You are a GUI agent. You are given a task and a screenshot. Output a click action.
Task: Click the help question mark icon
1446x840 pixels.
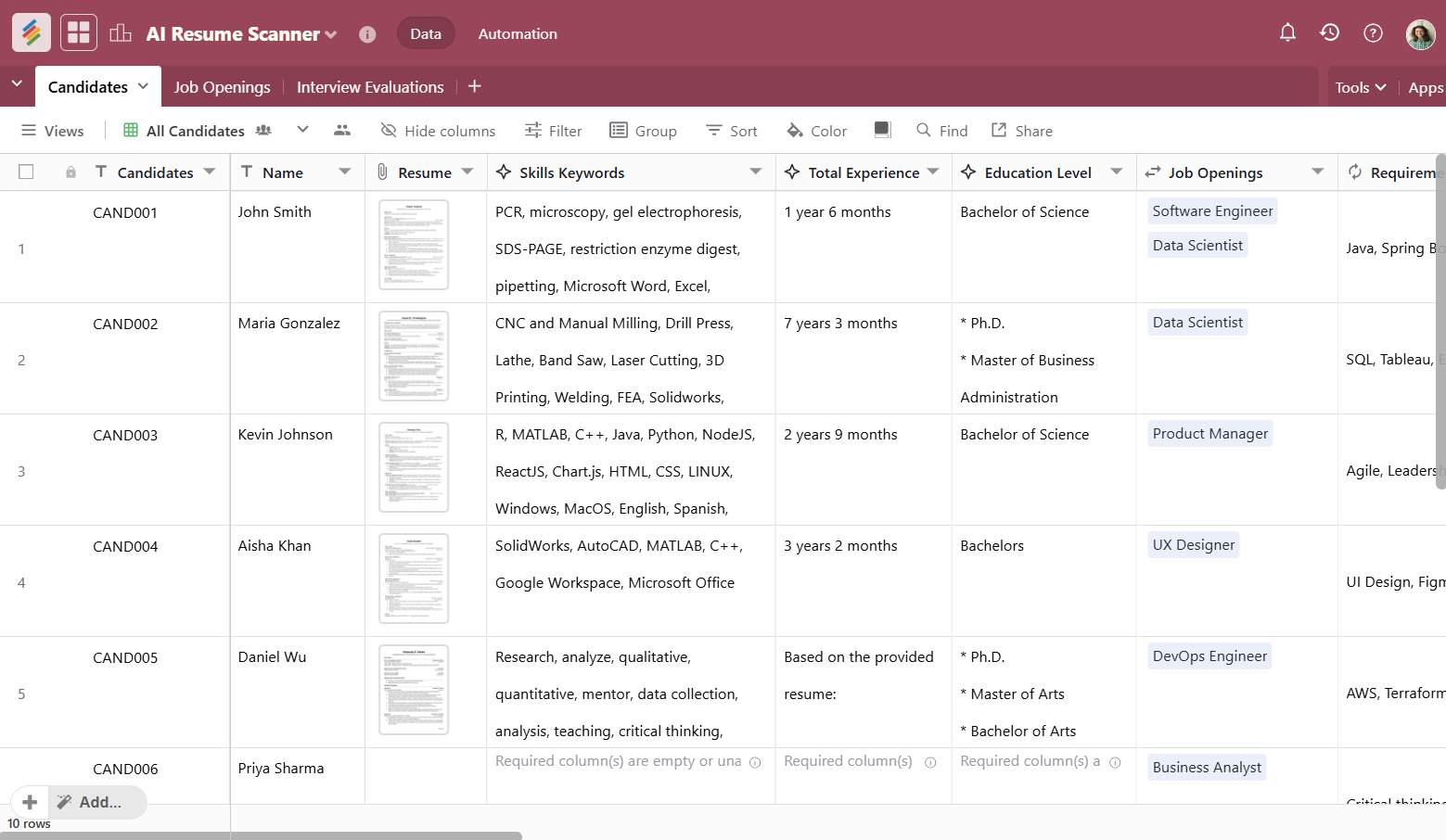click(x=1373, y=32)
